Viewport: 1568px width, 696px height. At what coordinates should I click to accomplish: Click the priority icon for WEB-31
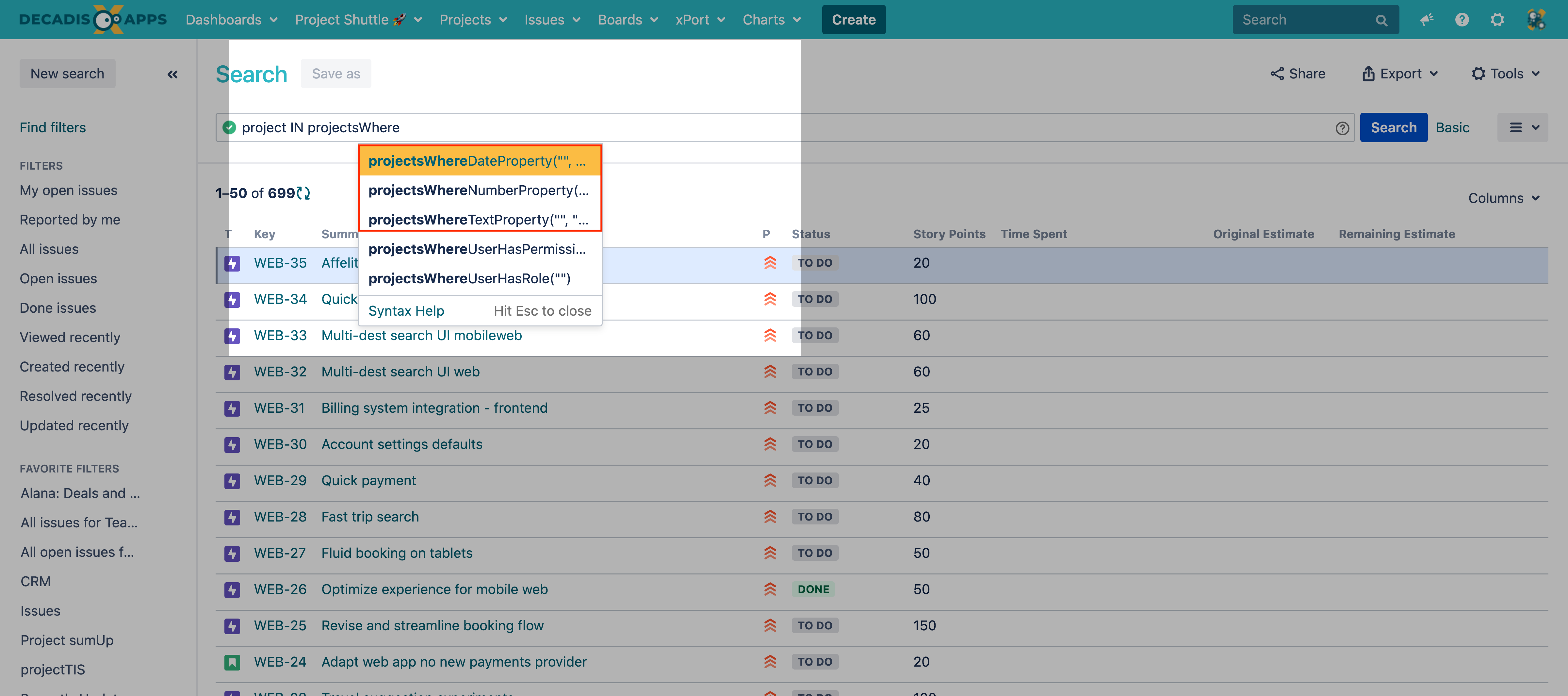770,408
